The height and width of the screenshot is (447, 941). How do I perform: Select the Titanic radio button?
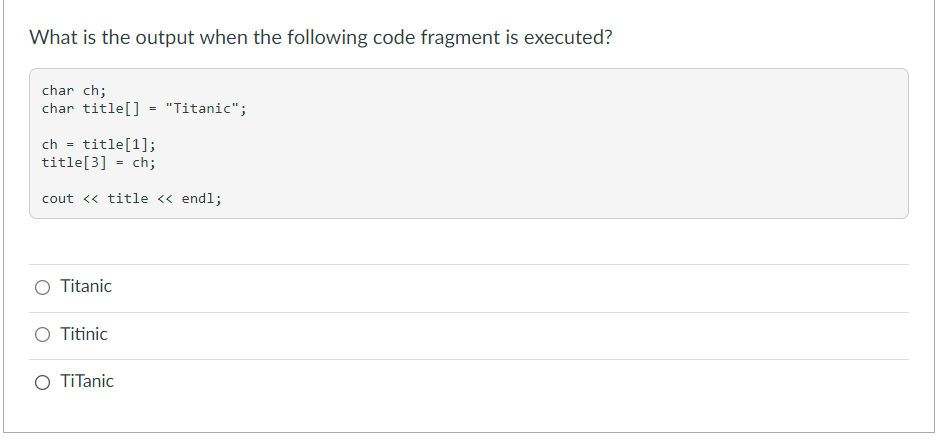click(x=43, y=287)
